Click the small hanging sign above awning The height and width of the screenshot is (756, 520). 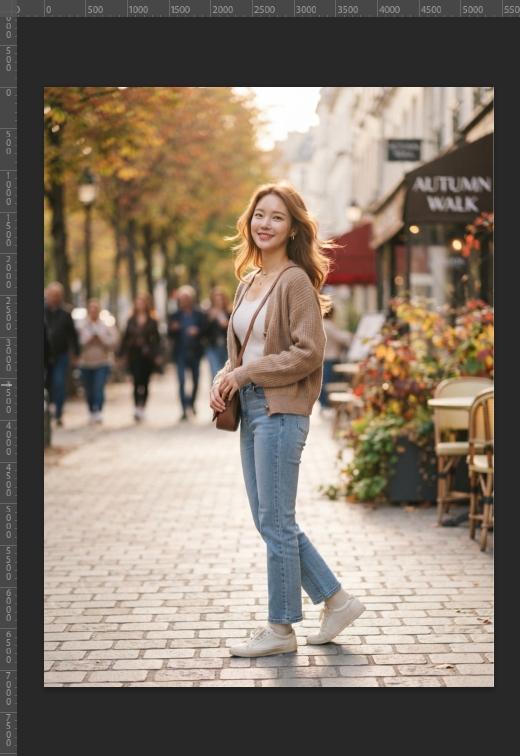tap(404, 150)
